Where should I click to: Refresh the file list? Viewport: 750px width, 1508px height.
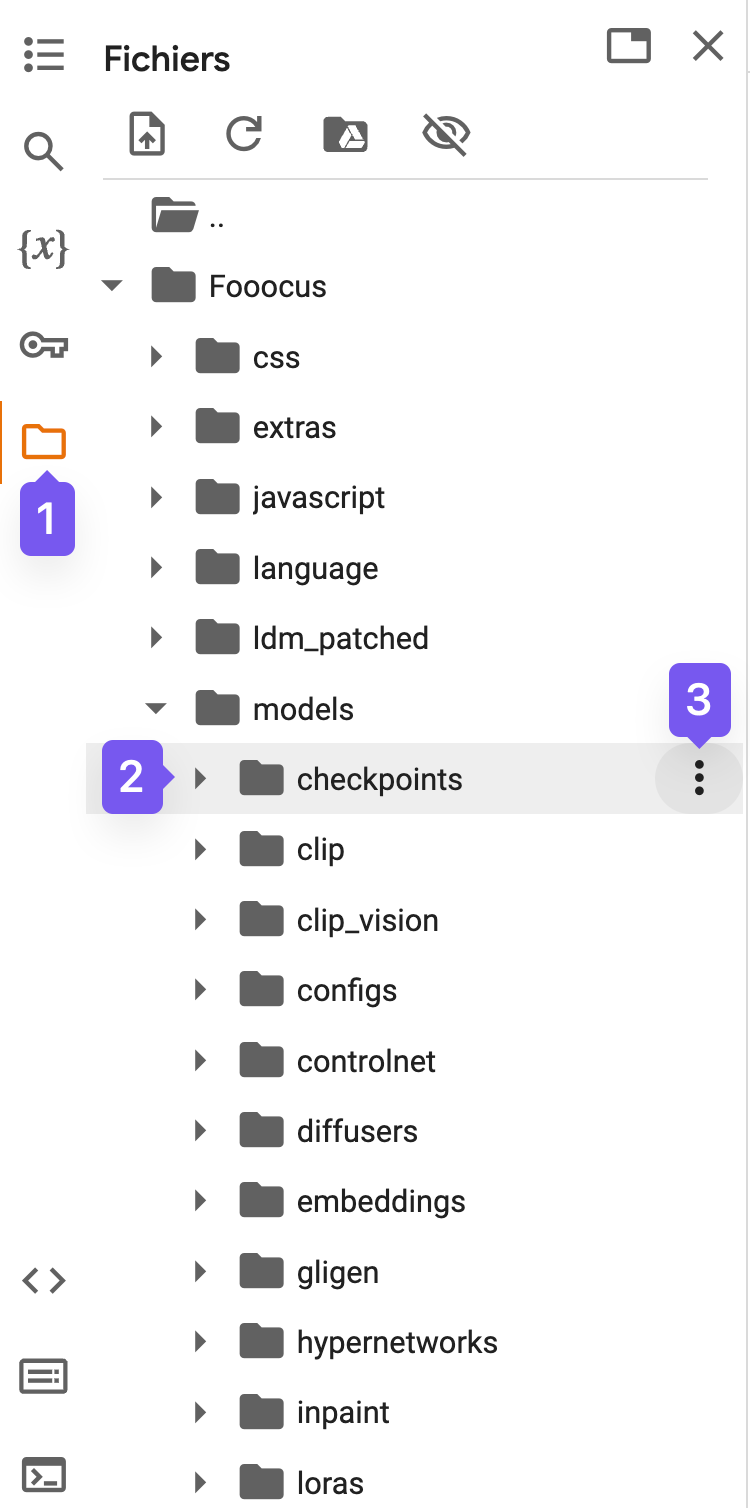point(244,134)
